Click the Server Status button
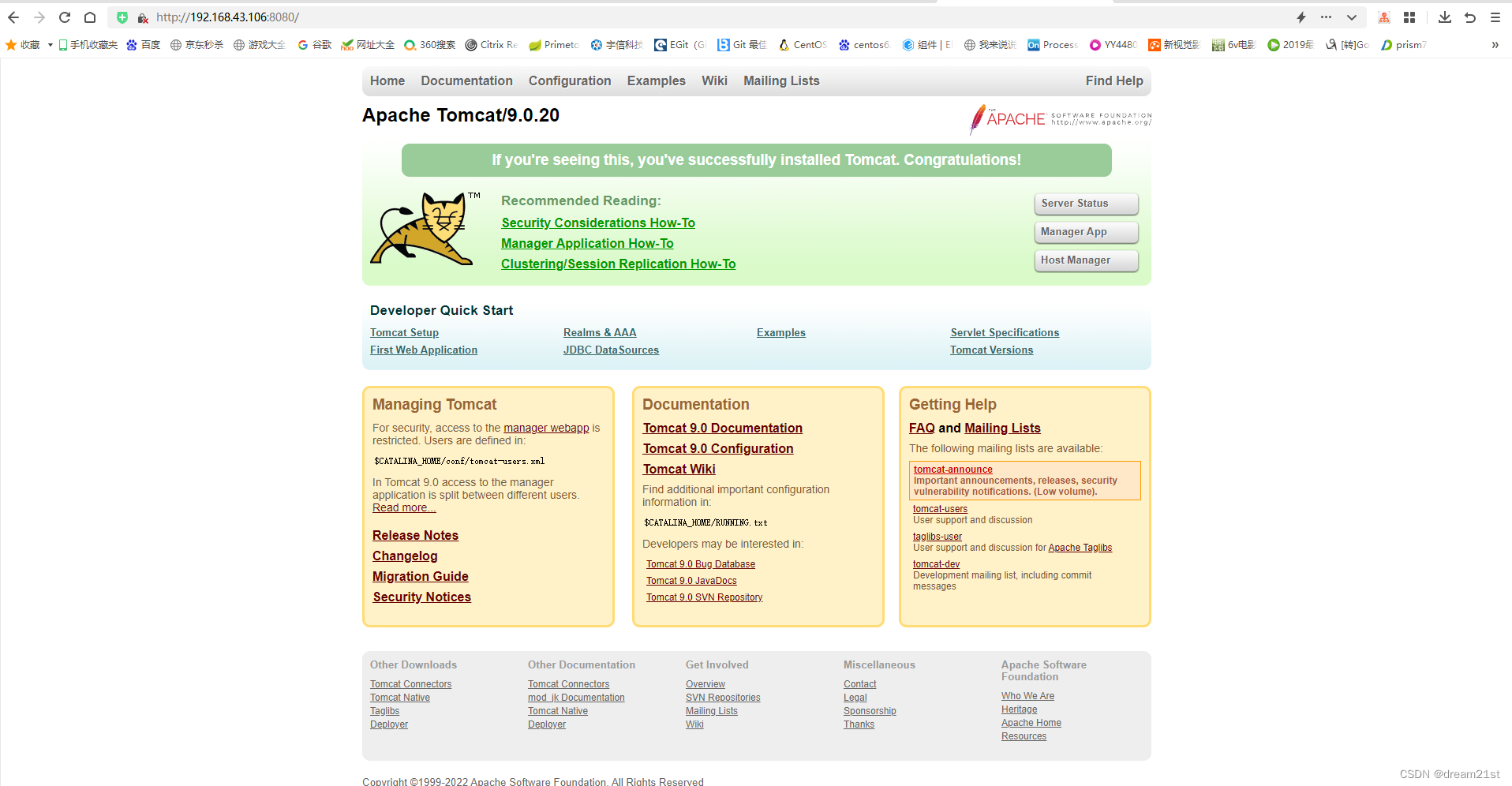The height and width of the screenshot is (786, 1512). point(1086,204)
